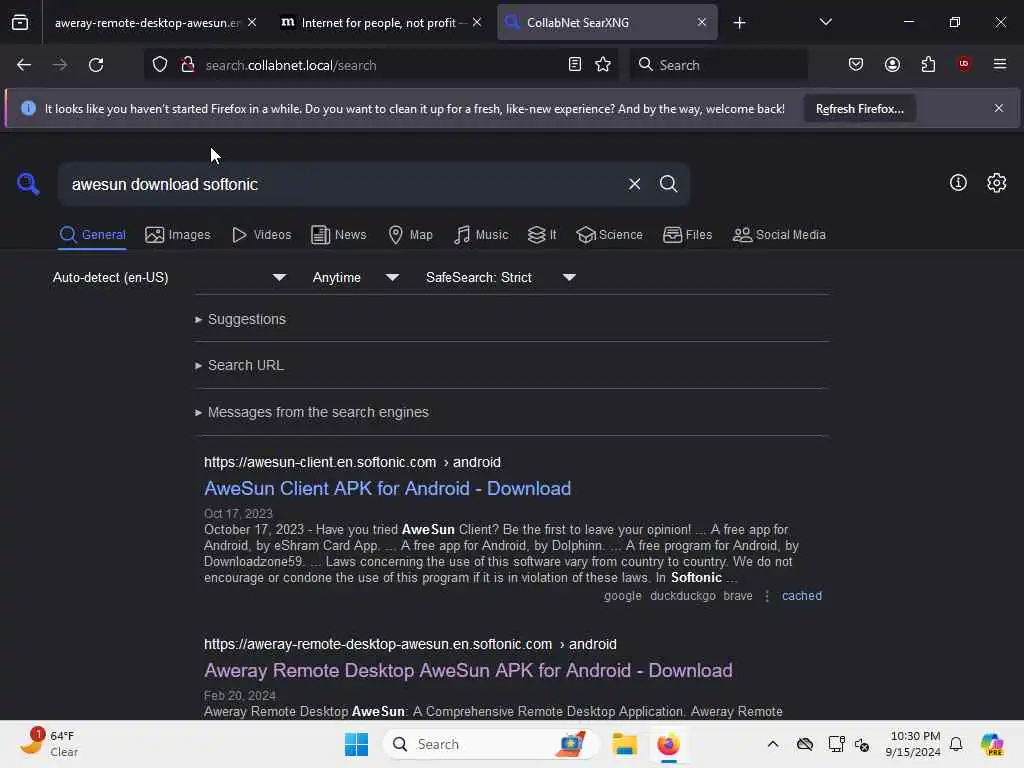Open cached version of first result
The image size is (1024, 768).
(x=802, y=596)
